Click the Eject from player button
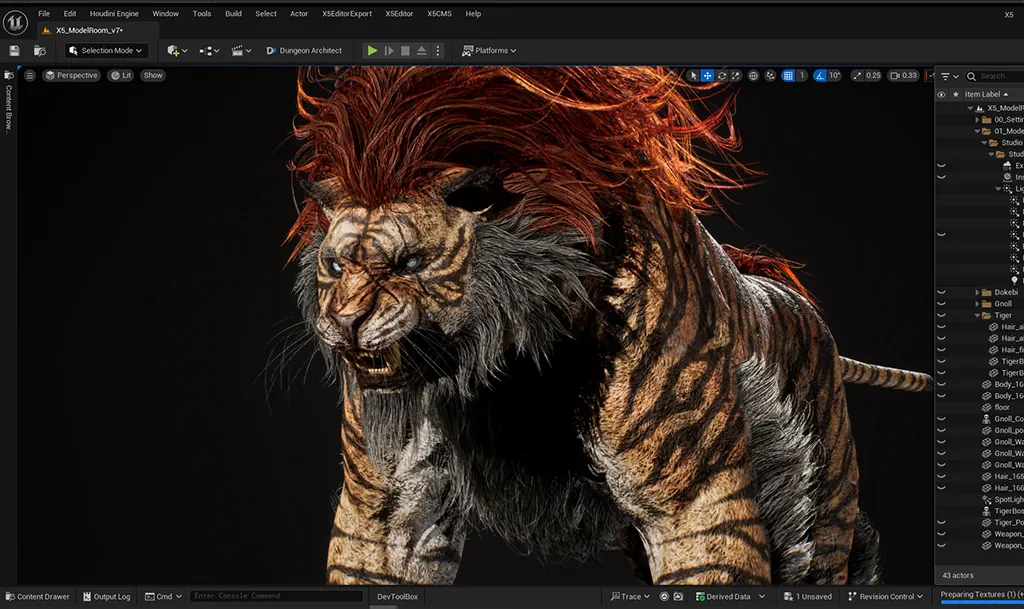The image size is (1024, 609). [x=422, y=50]
